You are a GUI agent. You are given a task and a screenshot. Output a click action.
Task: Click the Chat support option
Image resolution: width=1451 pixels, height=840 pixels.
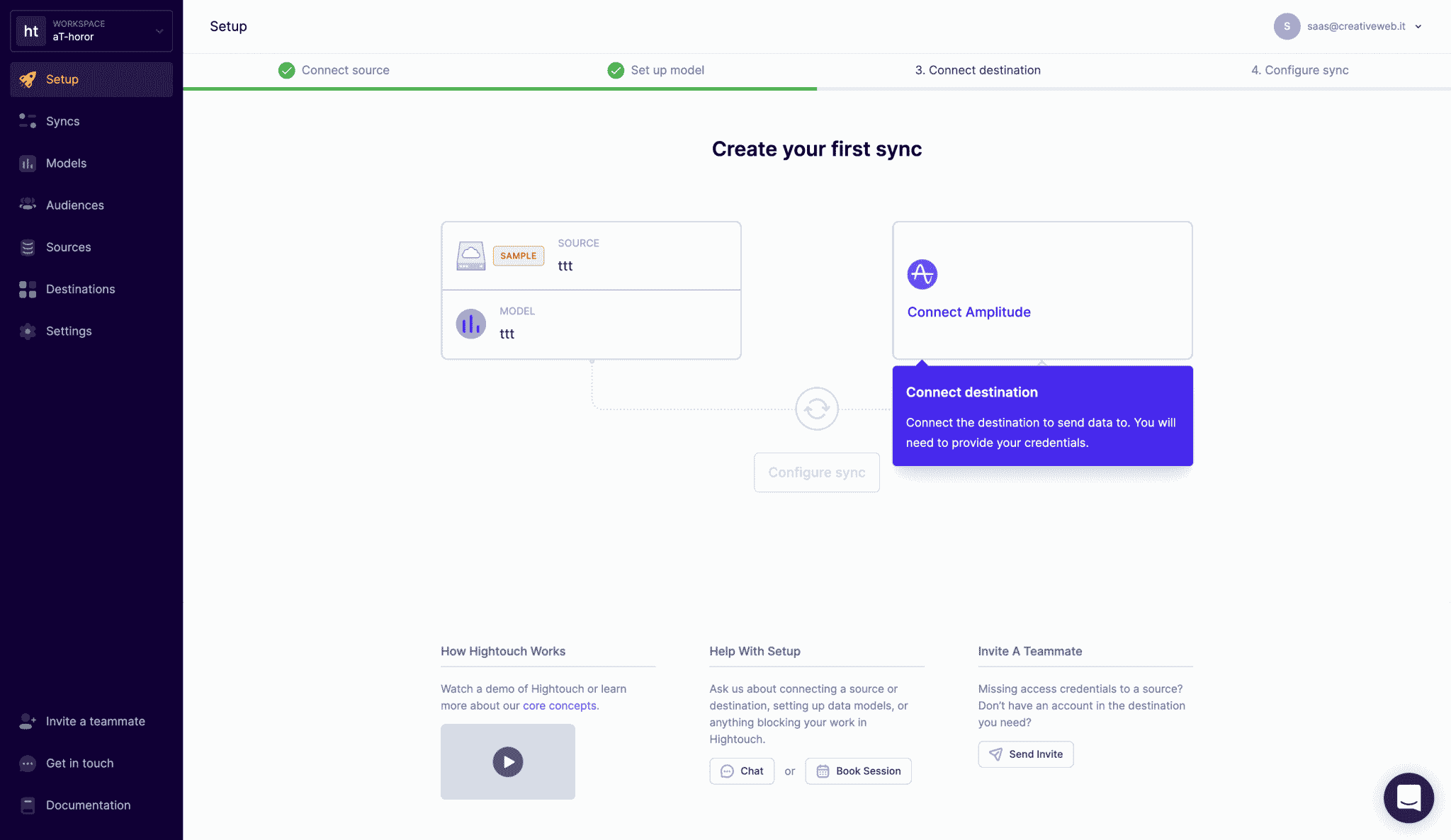742,771
